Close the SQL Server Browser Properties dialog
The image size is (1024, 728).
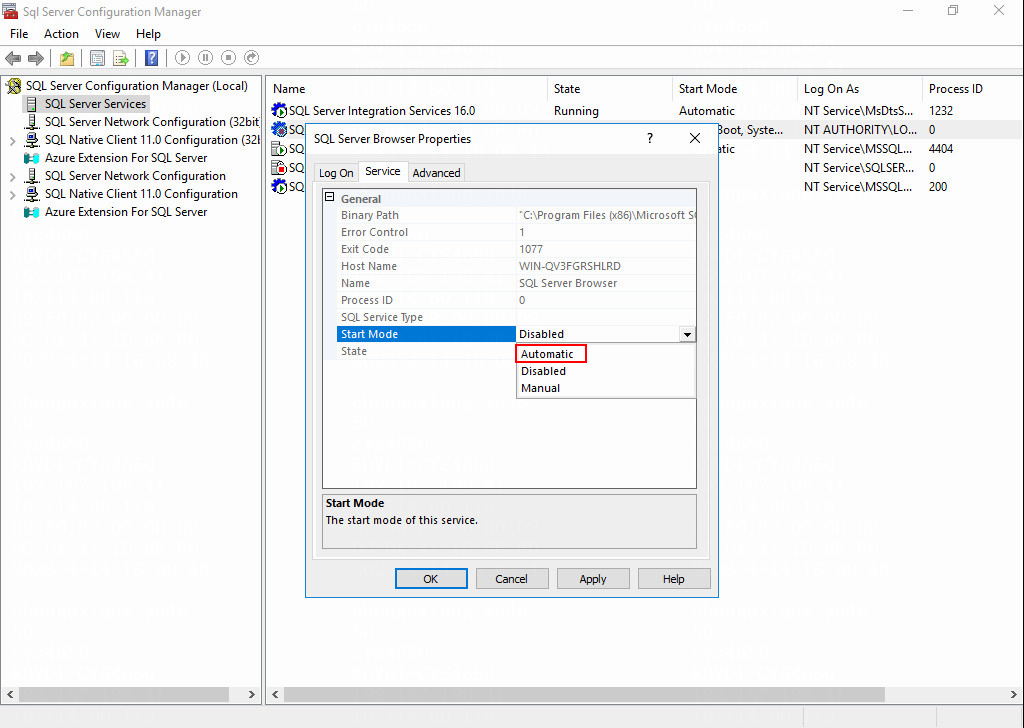coord(695,138)
